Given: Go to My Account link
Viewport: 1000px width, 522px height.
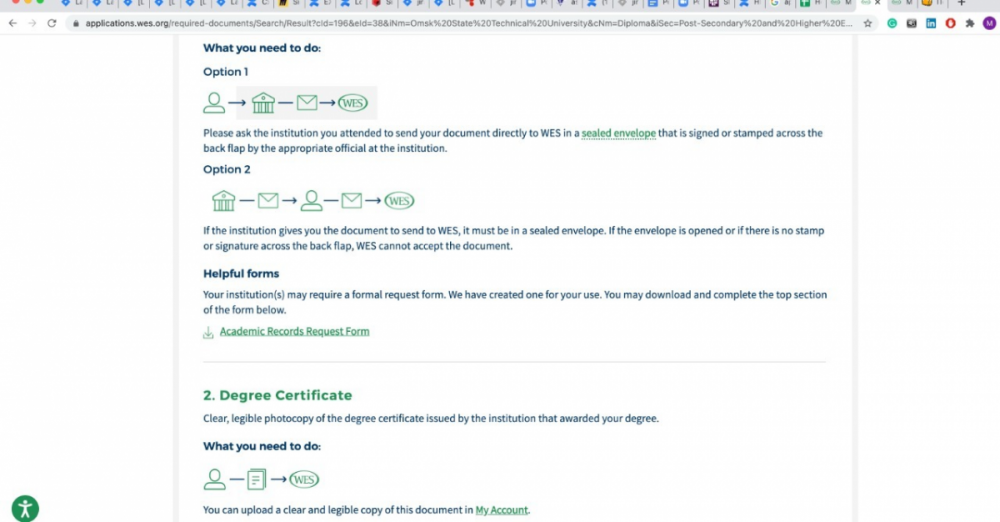Looking at the screenshot, I should (x=501, y=510).
